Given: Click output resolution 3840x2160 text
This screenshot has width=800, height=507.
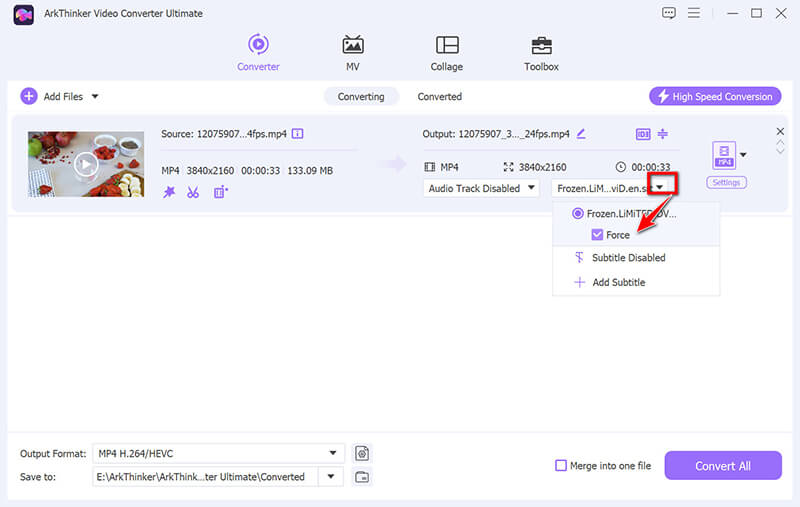Looking at the screenshot, I should tap(542, 167).
